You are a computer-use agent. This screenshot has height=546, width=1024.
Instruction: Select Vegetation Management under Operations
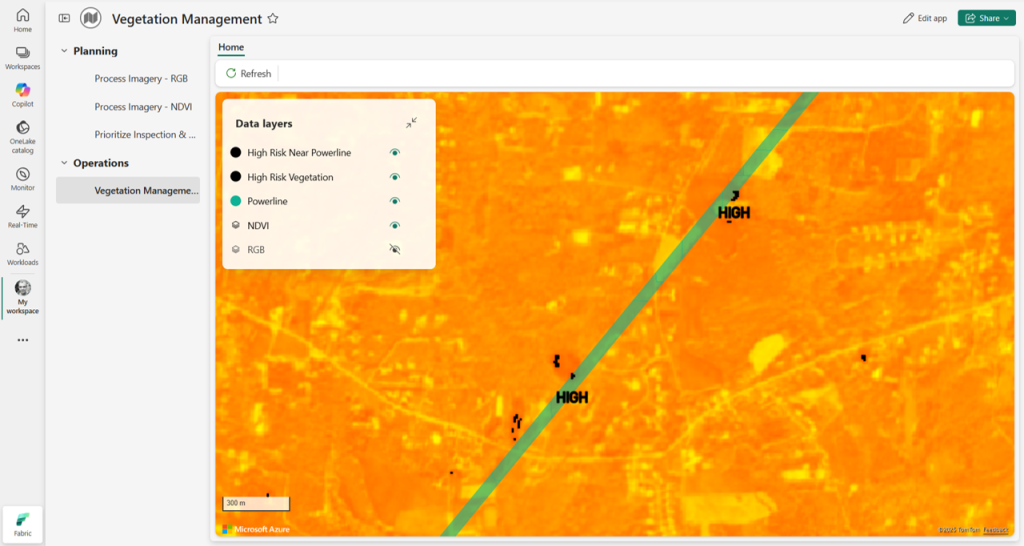[x=128, y=190]
